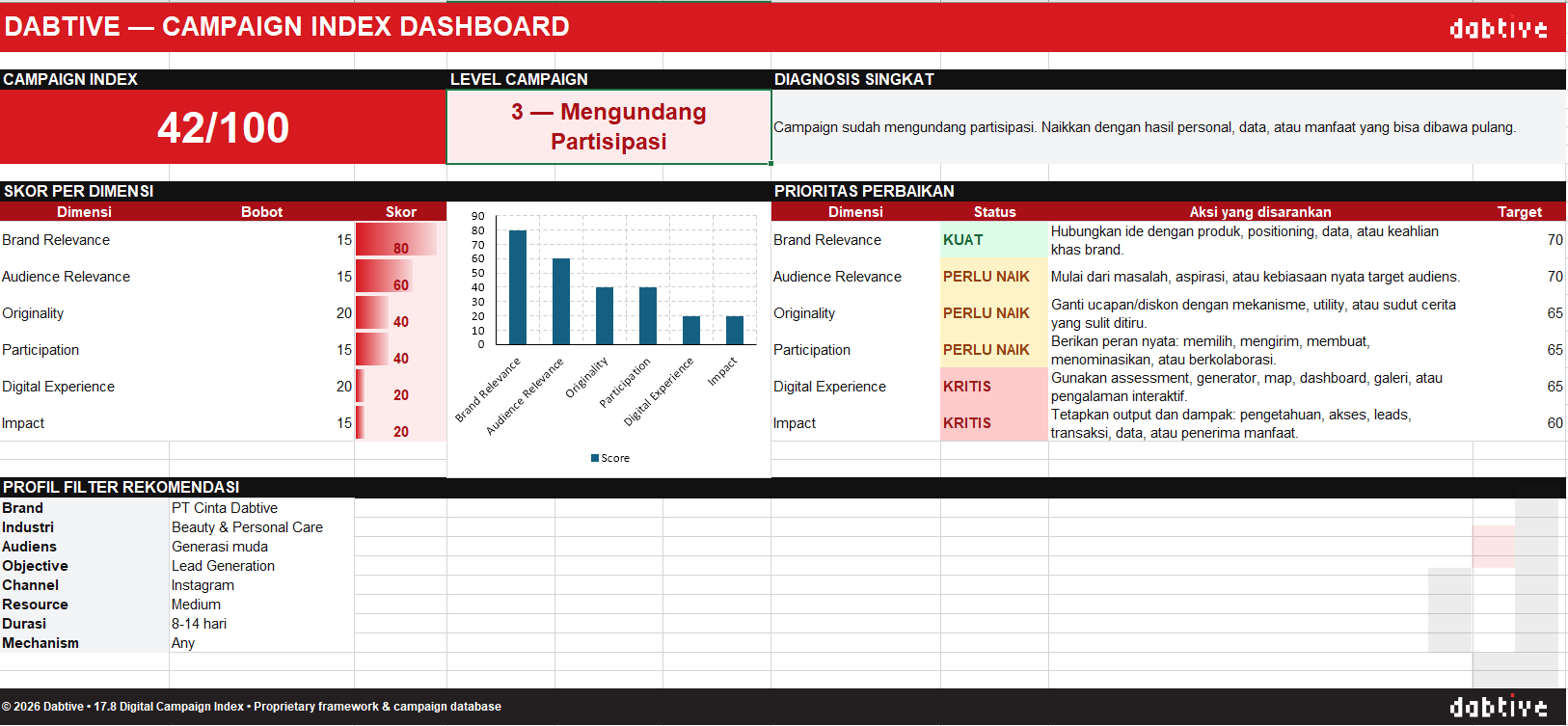
Task: Select "PERLU NAIK" status for Originality
Action: coord(994,313)
